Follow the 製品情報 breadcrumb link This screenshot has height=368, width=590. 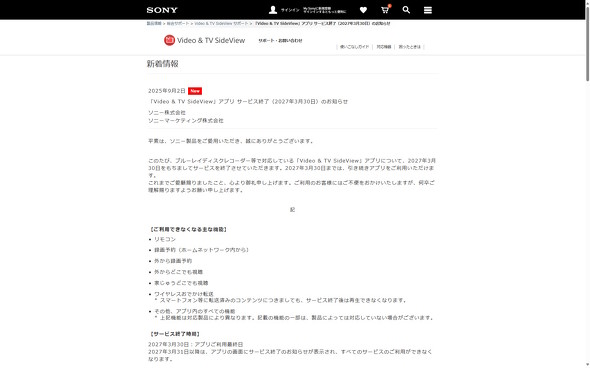click(154, 23)
